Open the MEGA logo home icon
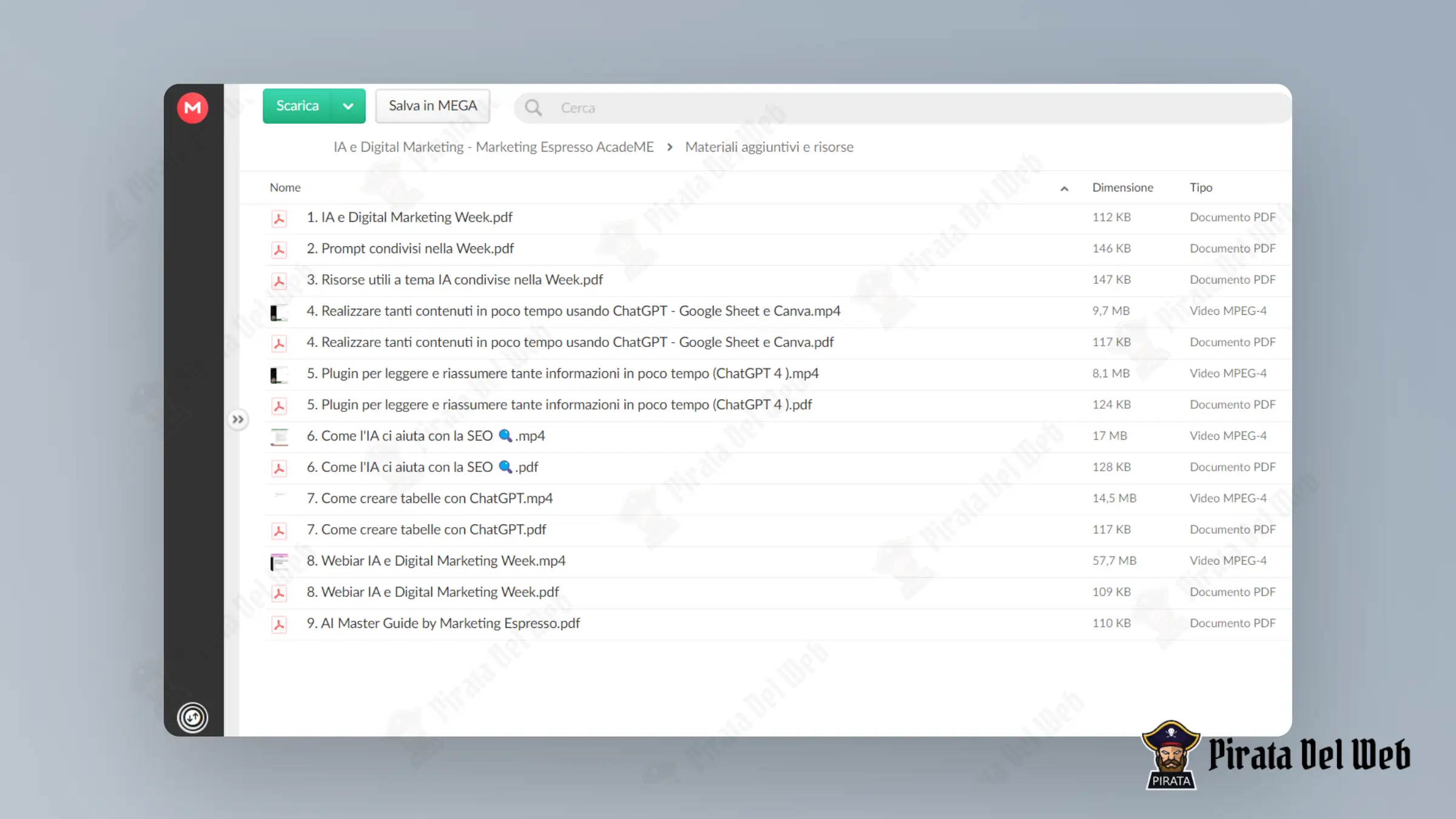The width and height of the screenshot is (1456, 819). pyautogui.click(x=192, y=108)
